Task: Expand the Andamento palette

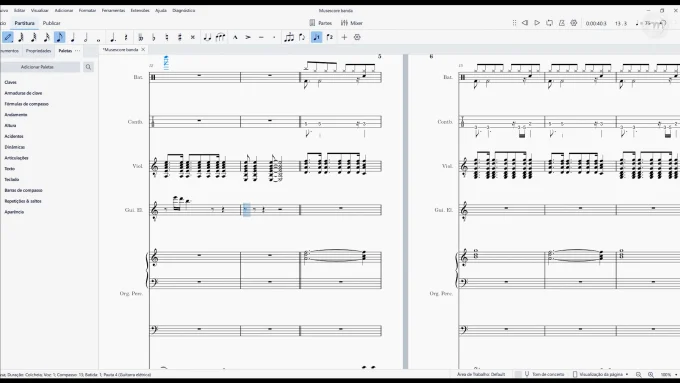Action: [16, 115]
